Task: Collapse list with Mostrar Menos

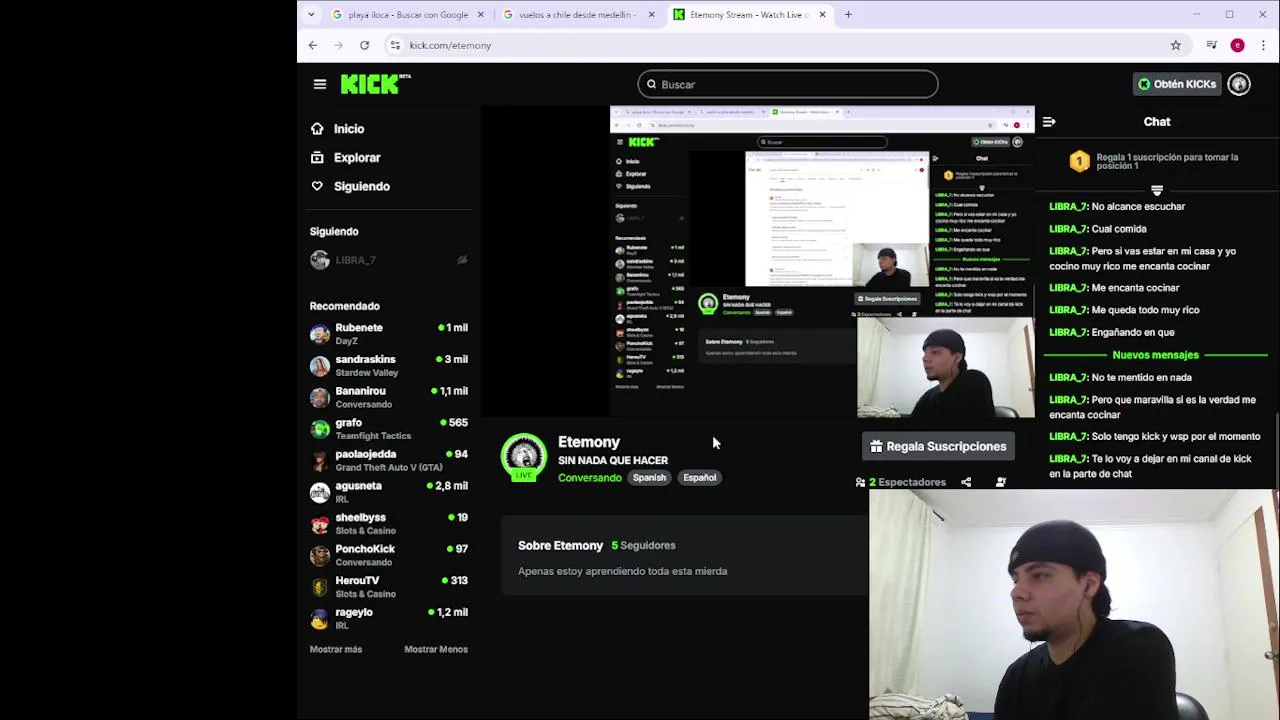Action: 436,649
